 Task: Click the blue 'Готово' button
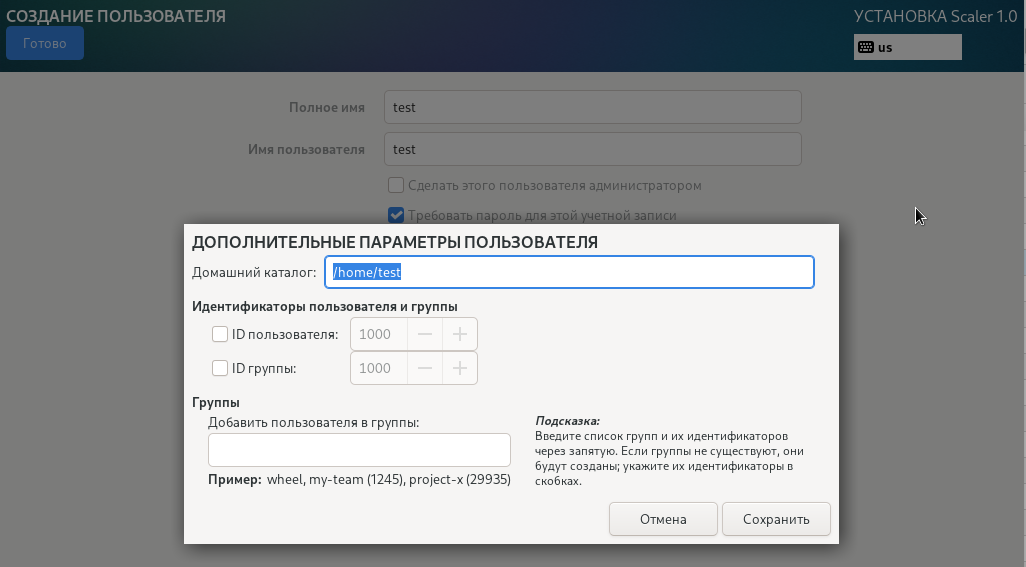(45, 44)
